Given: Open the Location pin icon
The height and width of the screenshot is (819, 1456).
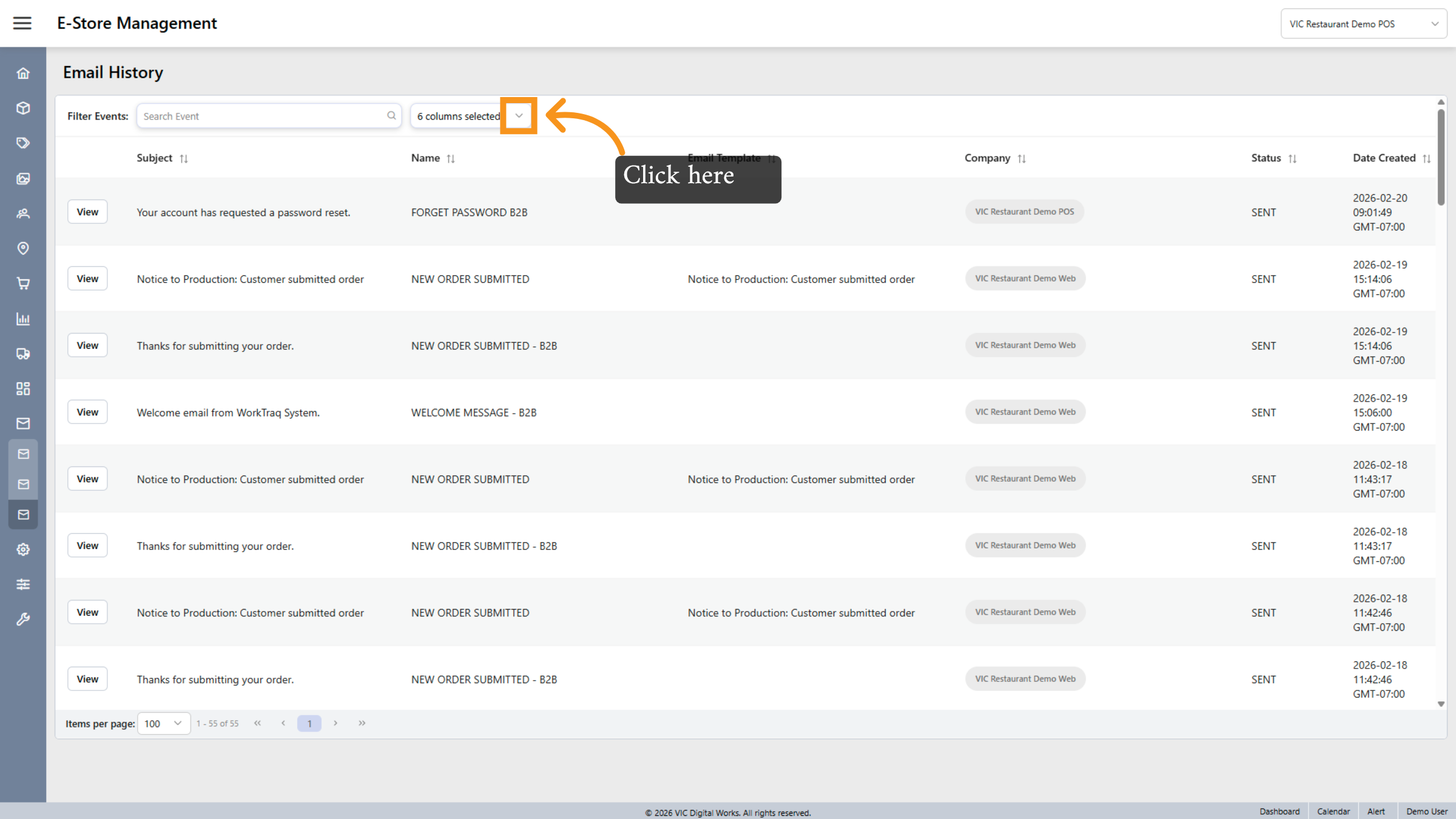Looking at the screenshot, I should (x=23, y=248).
